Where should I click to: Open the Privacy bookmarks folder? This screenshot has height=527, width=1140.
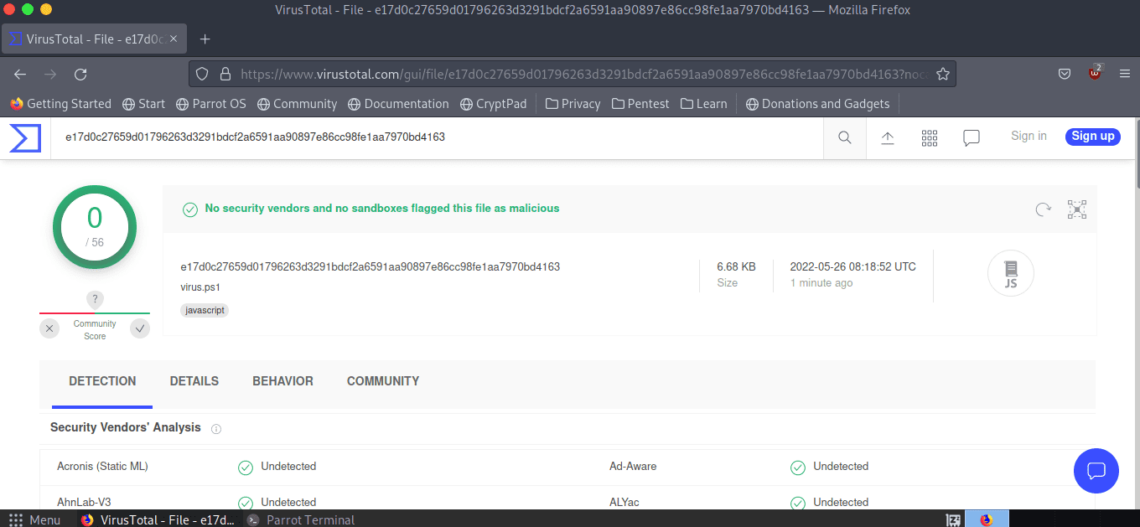[573, 104]
